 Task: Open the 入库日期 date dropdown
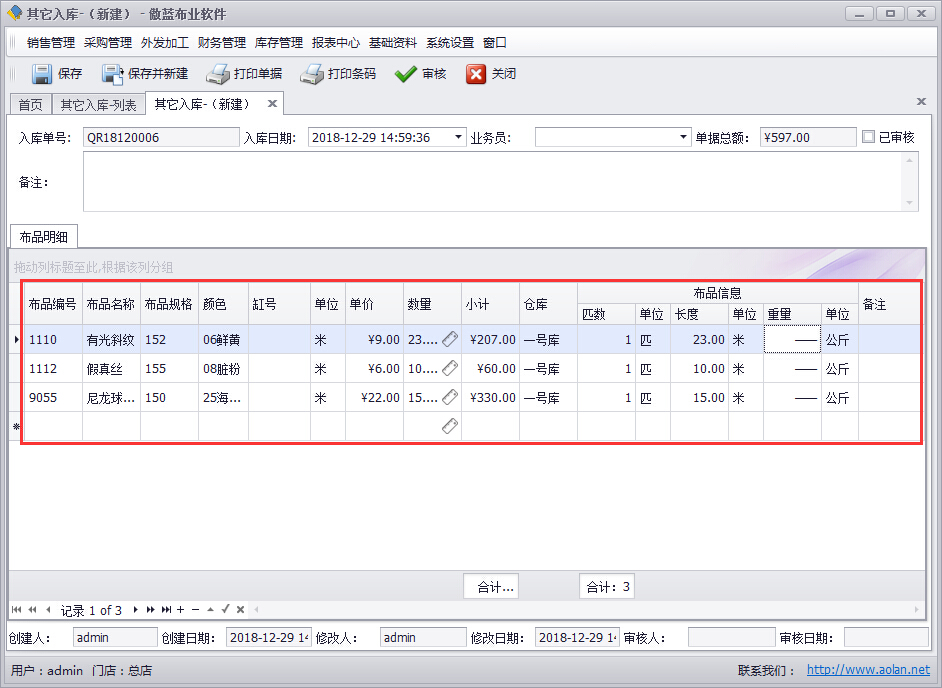point(458,137)
